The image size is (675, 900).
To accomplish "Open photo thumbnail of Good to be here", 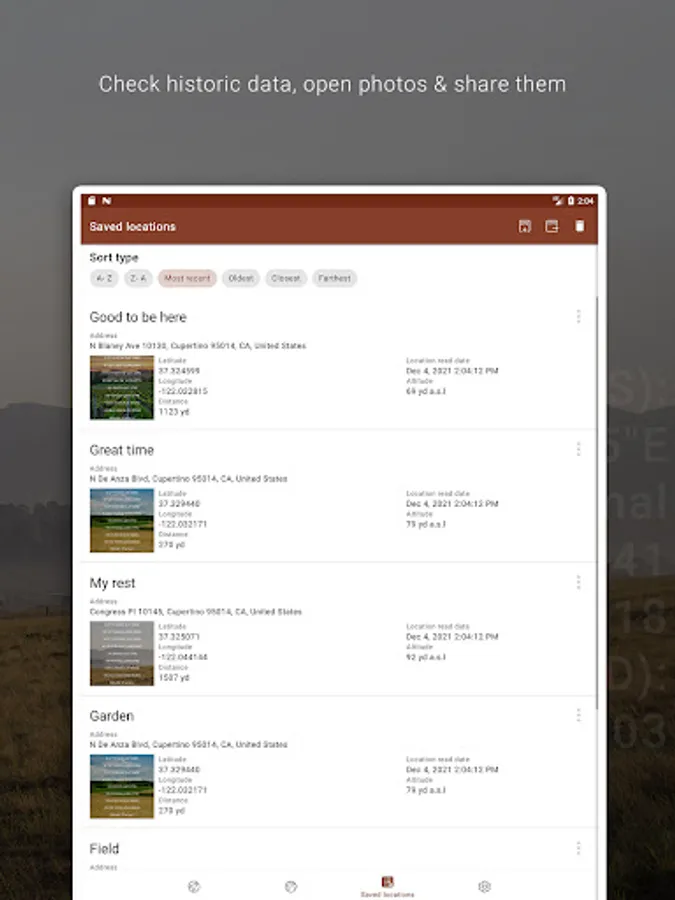I will pyautogui.click(x=122, y=387).
